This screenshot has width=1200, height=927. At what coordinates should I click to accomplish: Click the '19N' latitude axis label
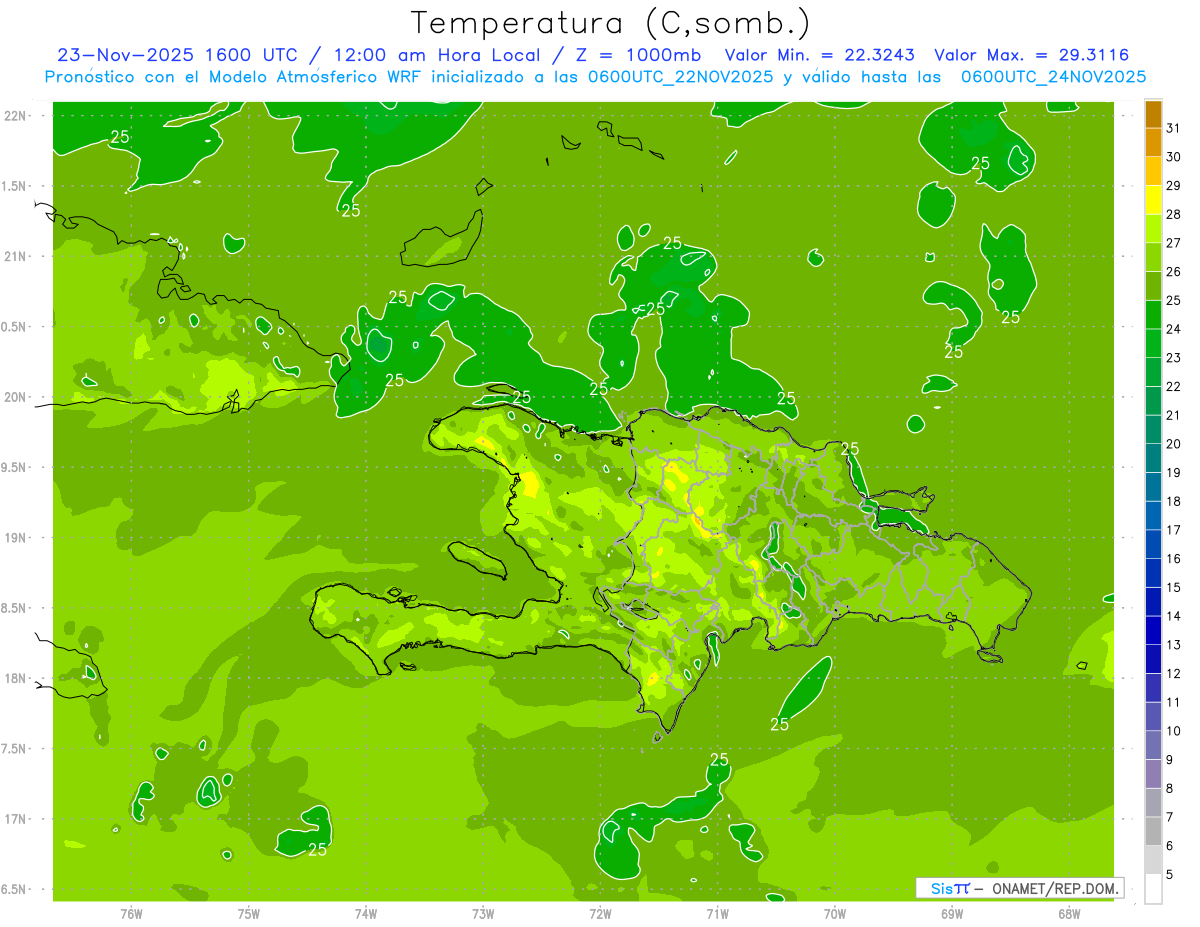[15, 537]
